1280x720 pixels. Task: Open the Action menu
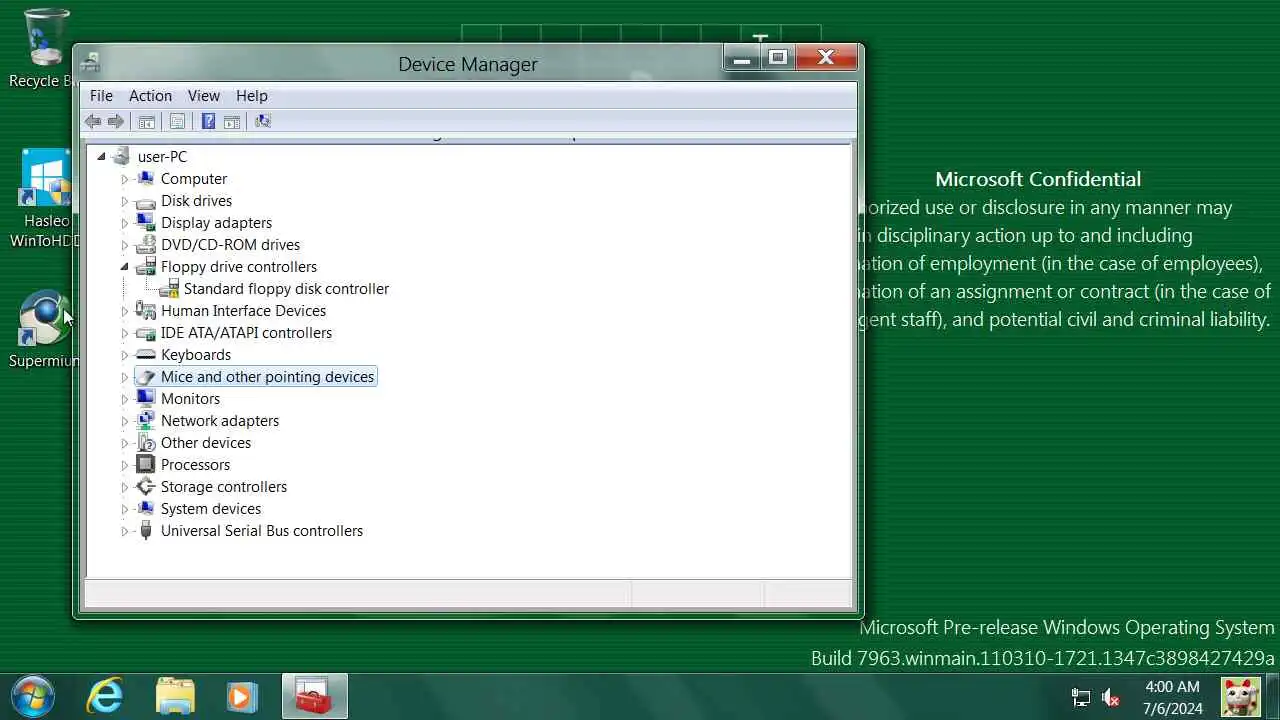(x=150, y=96)
